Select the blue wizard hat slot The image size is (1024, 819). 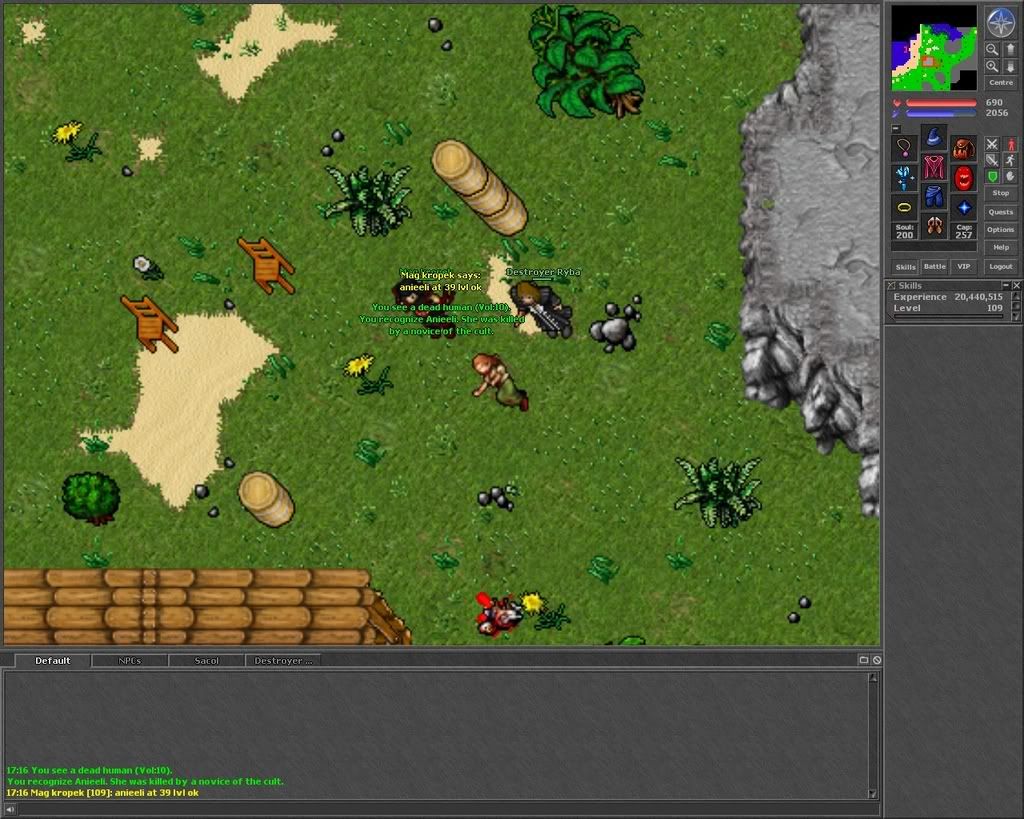[x=934, y=137]
